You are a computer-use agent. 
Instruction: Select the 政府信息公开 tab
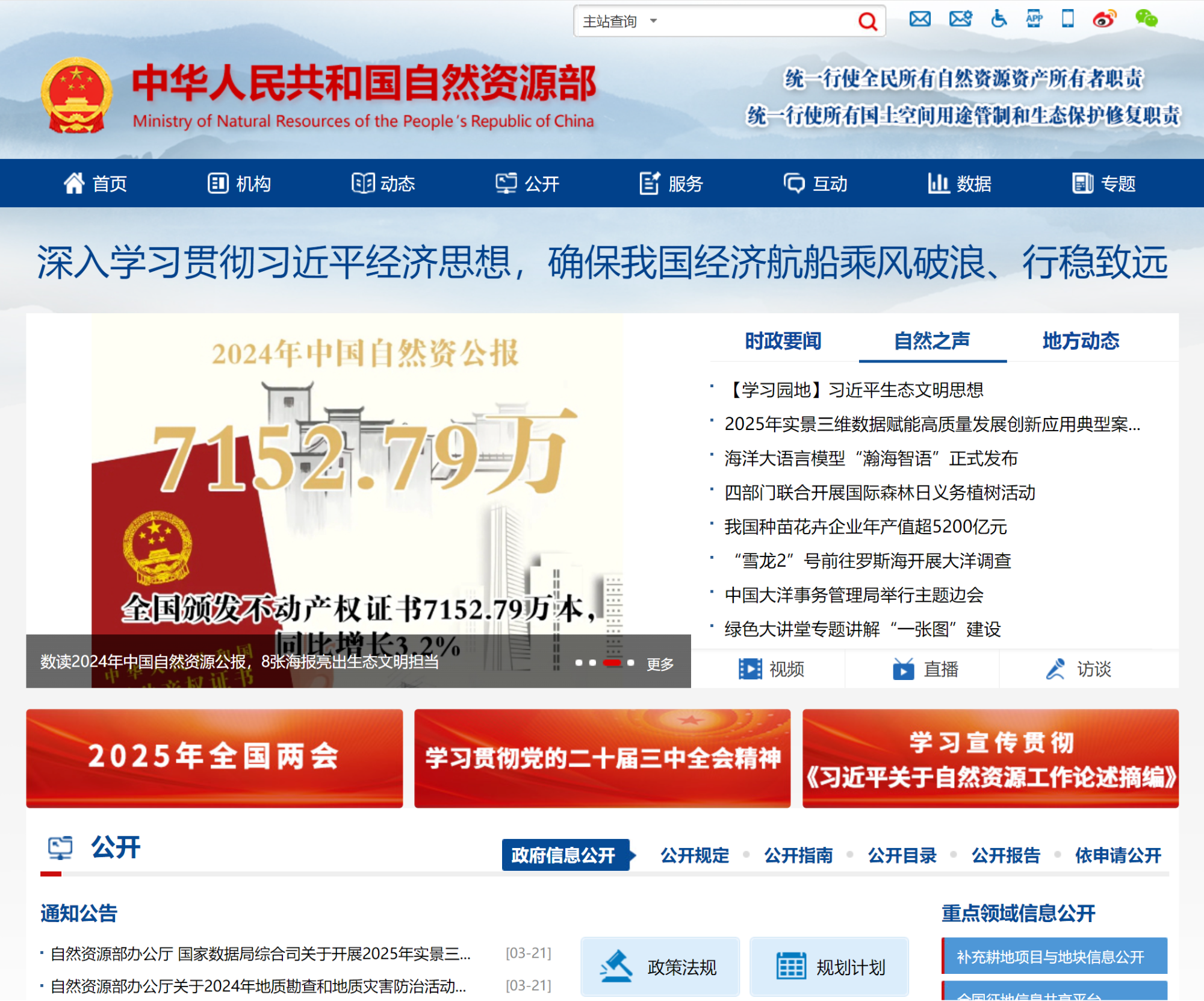pyautogui.click(x=565, y=855)
